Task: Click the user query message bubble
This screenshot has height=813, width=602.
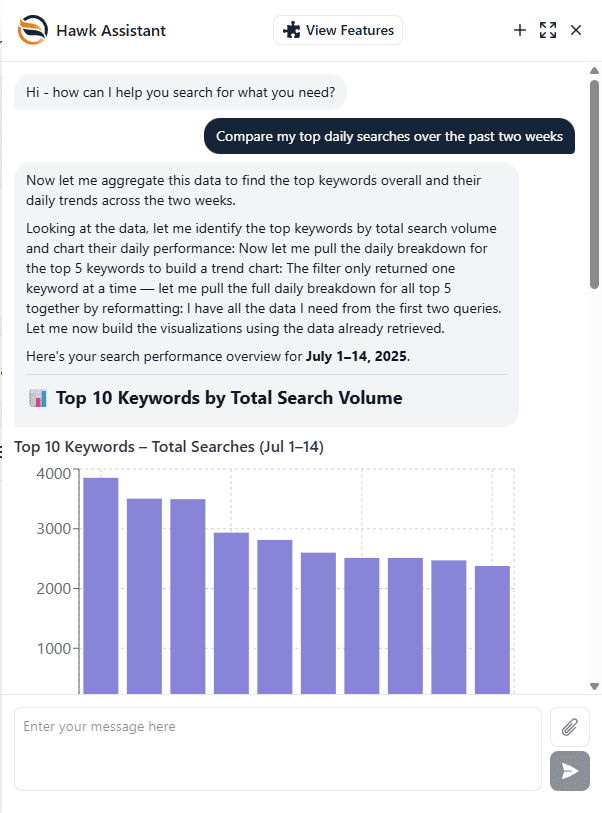Action: pos(389,136)
